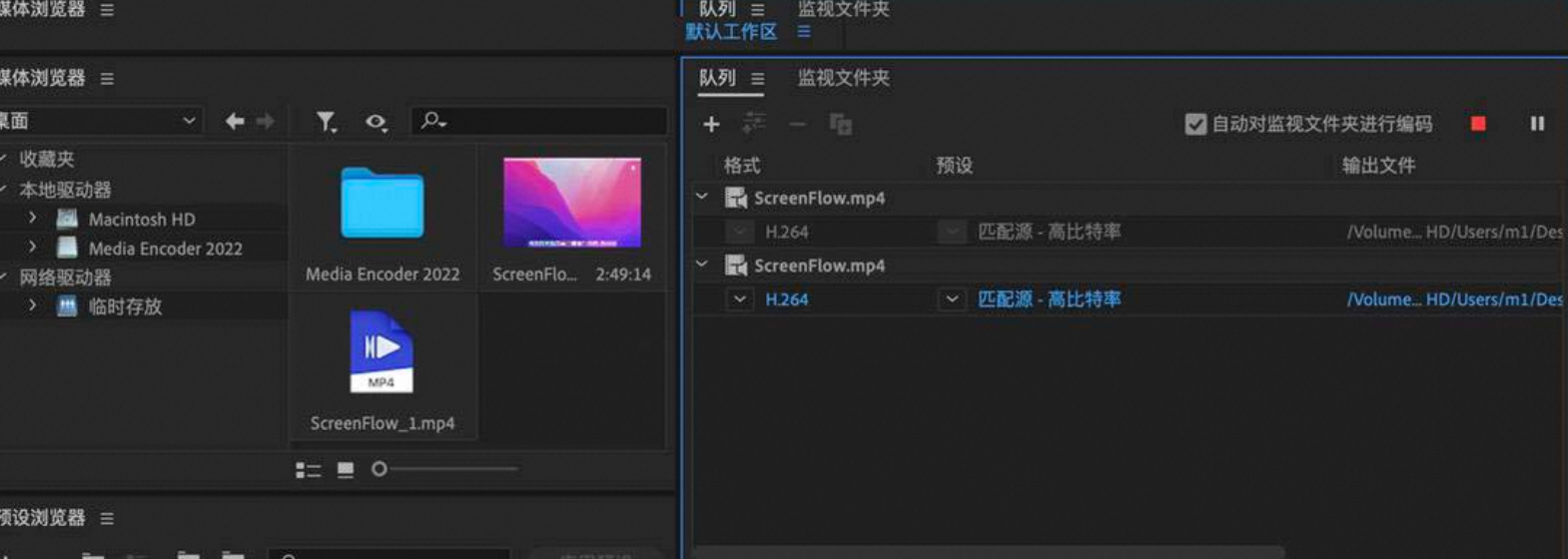The width and height of the screenshot is (1568, 559).
Task: Collapse the first ScreenFlow.mp4 queue item
Action: (702, 197)
